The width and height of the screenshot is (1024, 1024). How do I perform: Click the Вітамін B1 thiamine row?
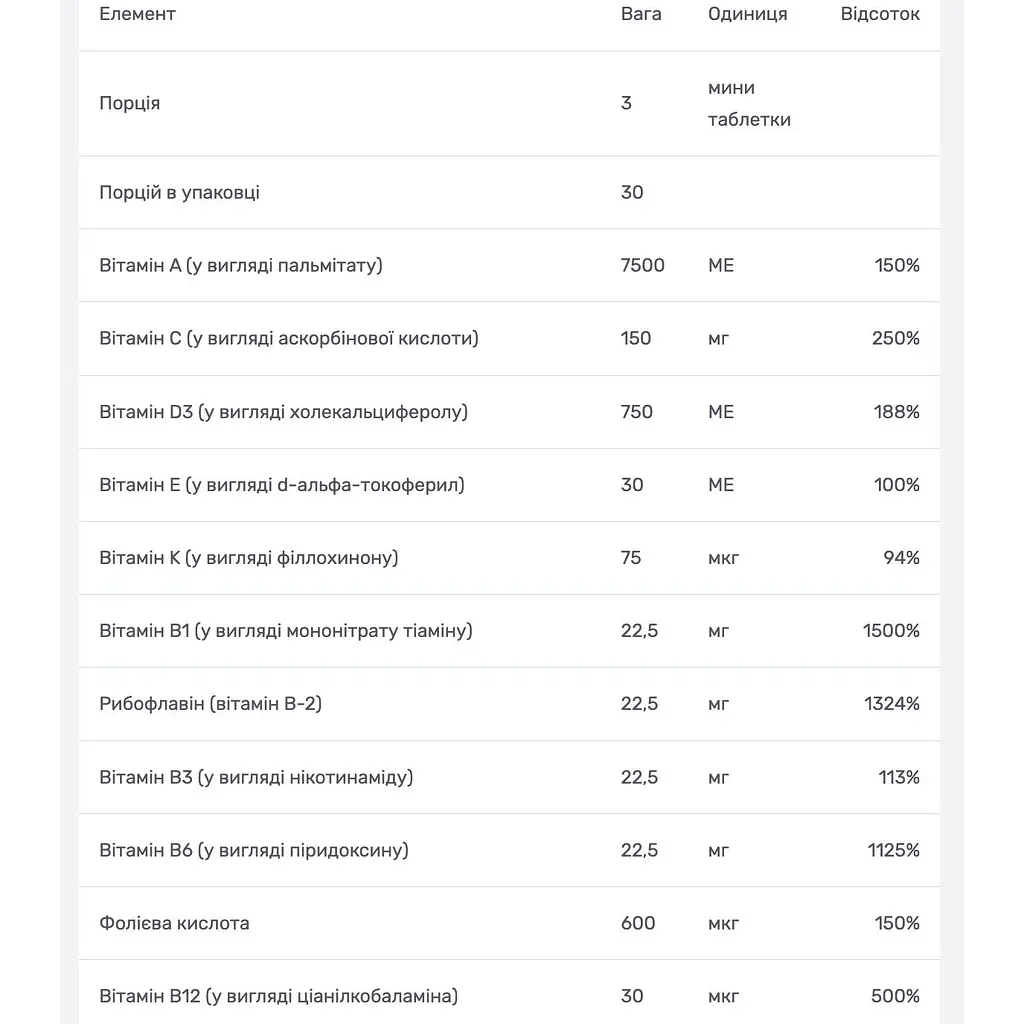[509, 632]
